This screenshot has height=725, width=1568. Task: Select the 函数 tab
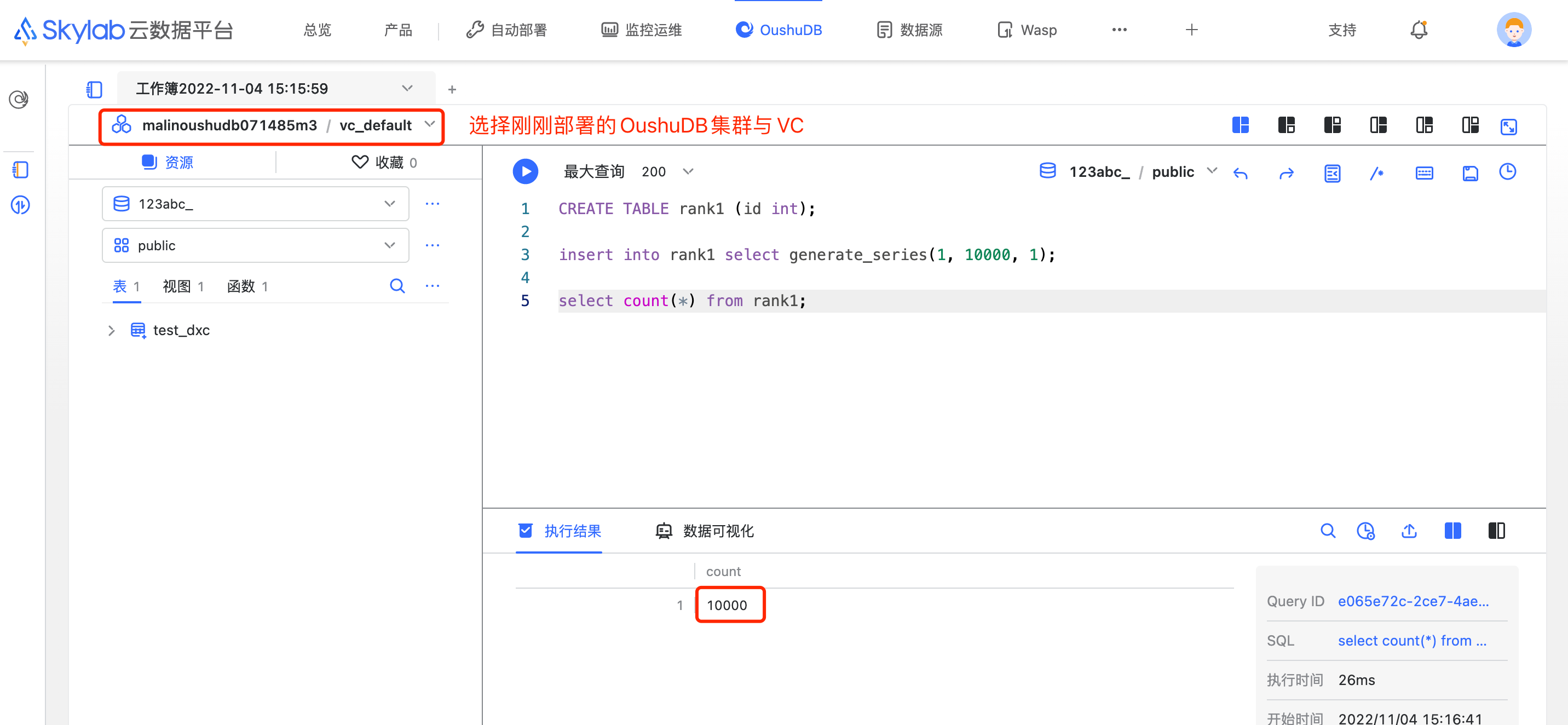click(247, 286)
